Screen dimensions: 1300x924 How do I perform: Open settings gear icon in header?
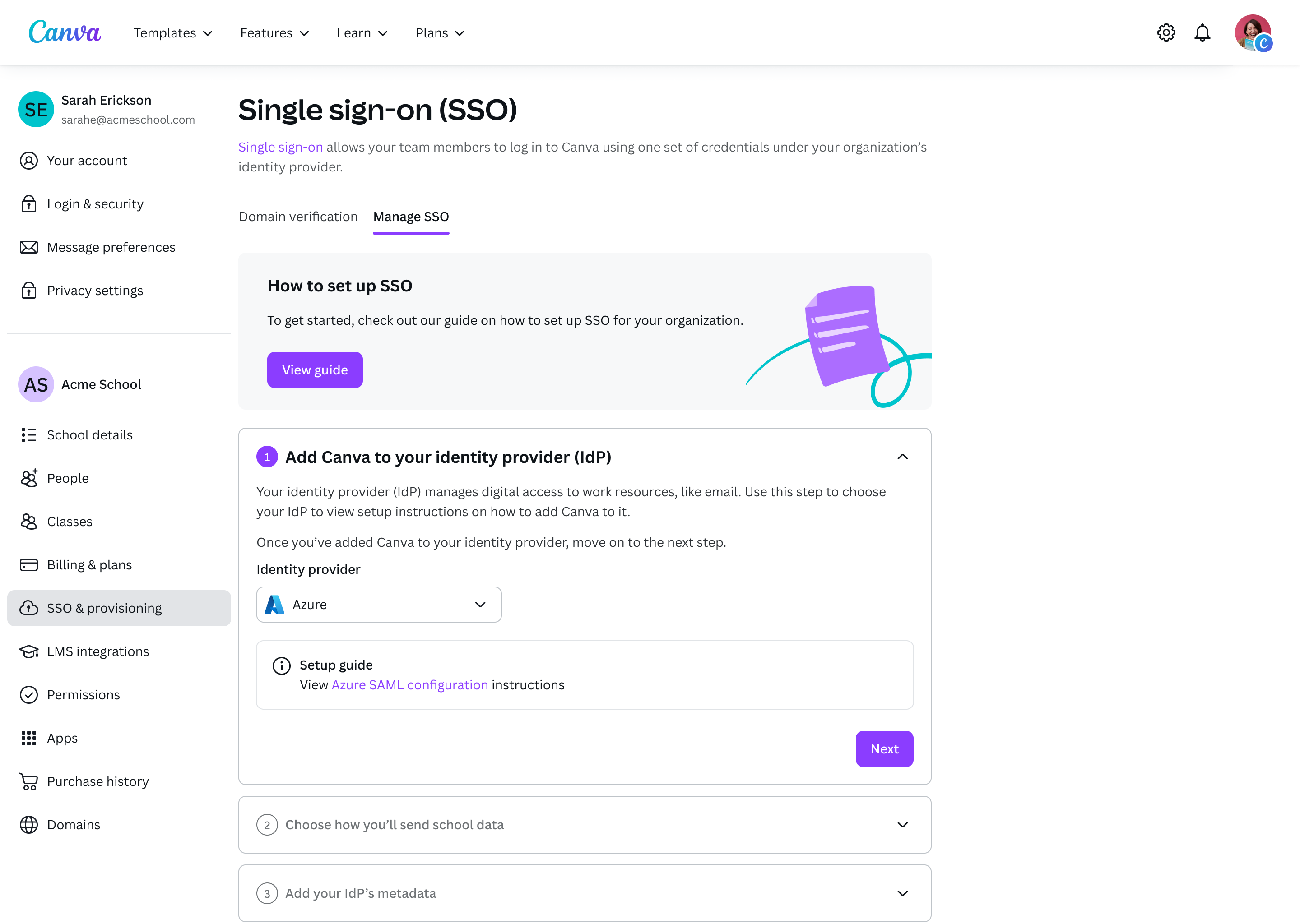[1165, 32]
